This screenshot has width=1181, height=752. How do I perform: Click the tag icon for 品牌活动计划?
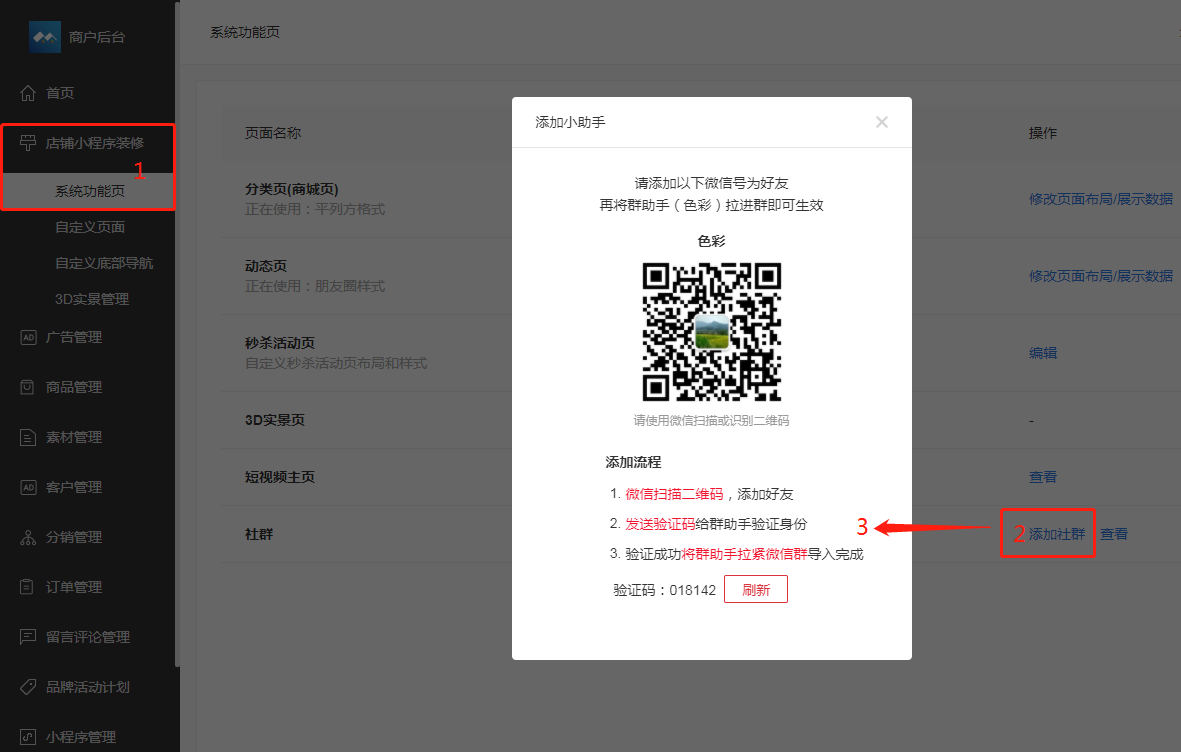pyautogui.click(x=28, y=687)
